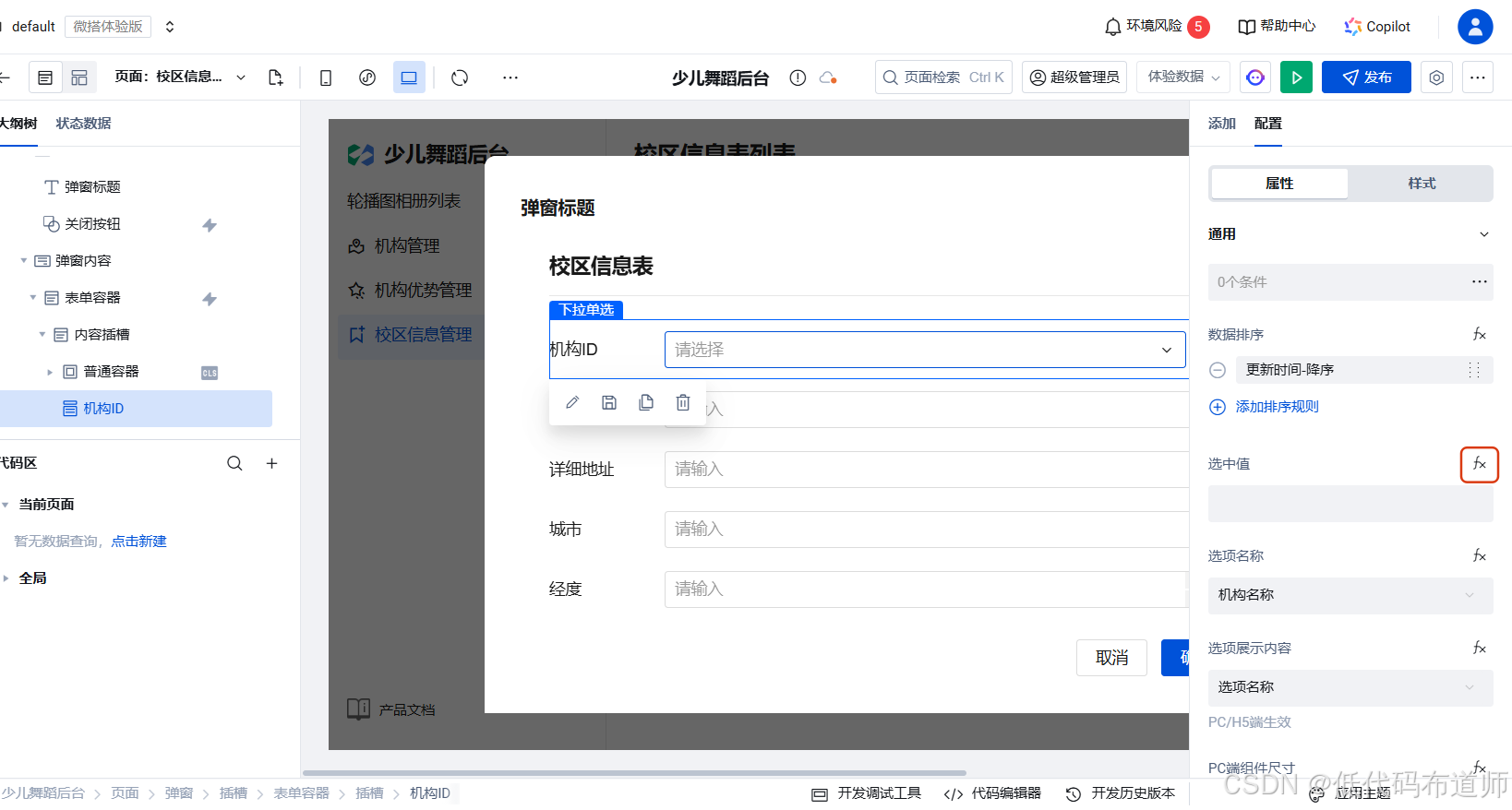Select the 配置 tab
The height and width of the screenshot is (810, 1512).
point(1267,124)
